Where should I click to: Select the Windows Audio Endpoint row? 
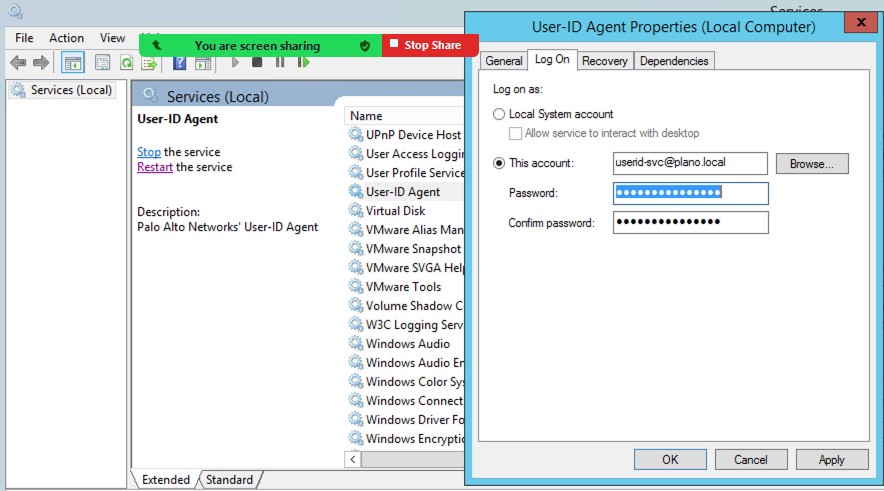point(405,362)
